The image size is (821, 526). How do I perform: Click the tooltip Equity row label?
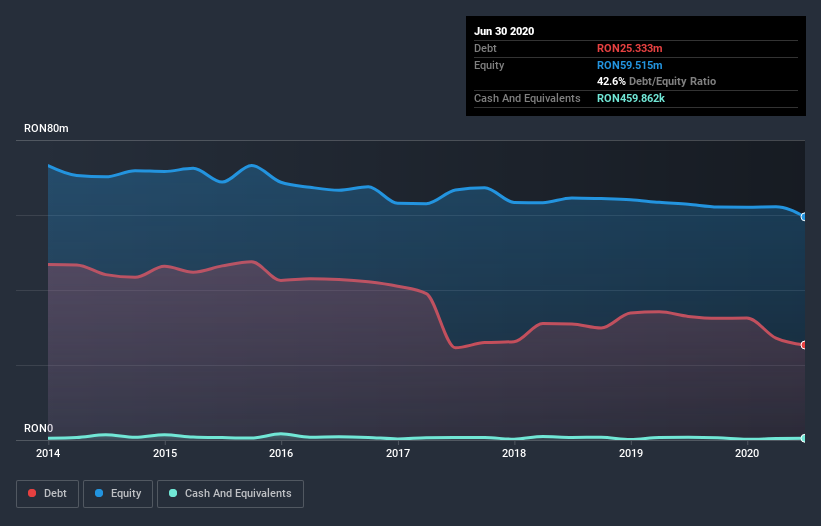[489, 65]
